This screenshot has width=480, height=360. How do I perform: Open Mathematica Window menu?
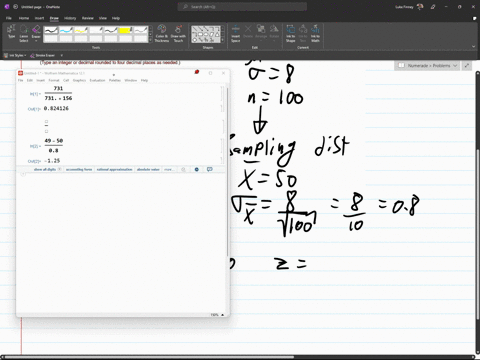tap(131, 80)
